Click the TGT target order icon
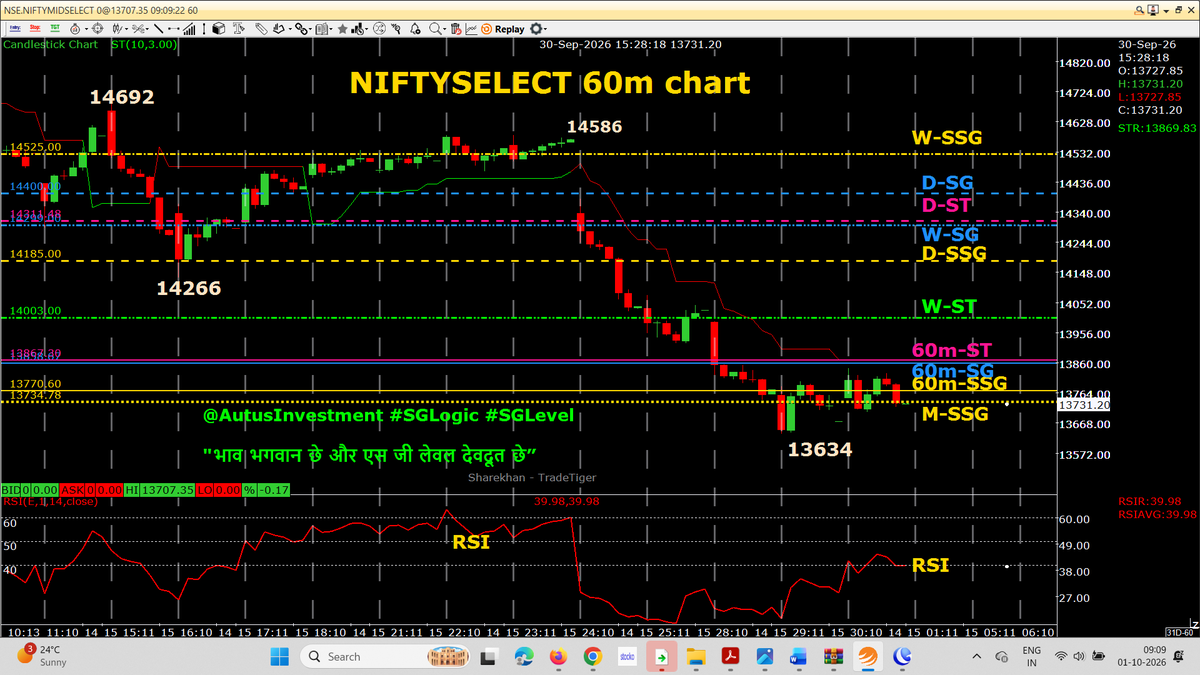Screen dimensions: 1200x675 tap(55, 29)
